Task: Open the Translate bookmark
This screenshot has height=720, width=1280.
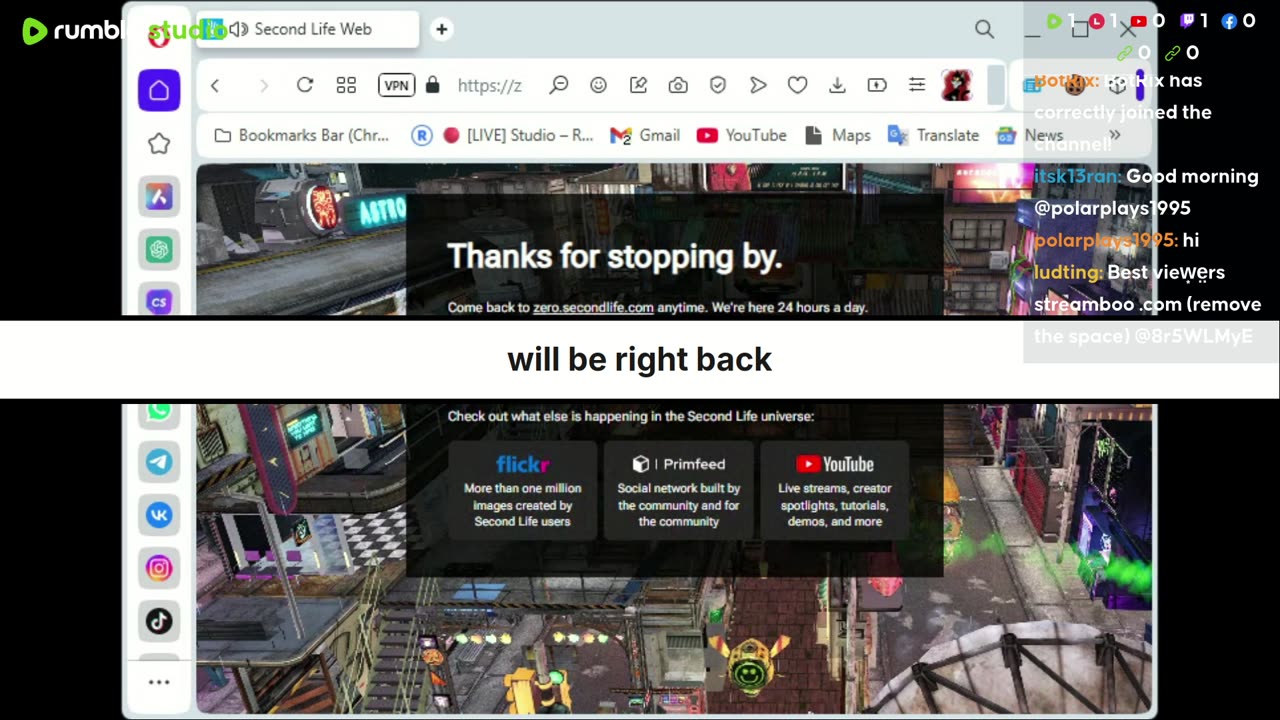Action: 934,135
